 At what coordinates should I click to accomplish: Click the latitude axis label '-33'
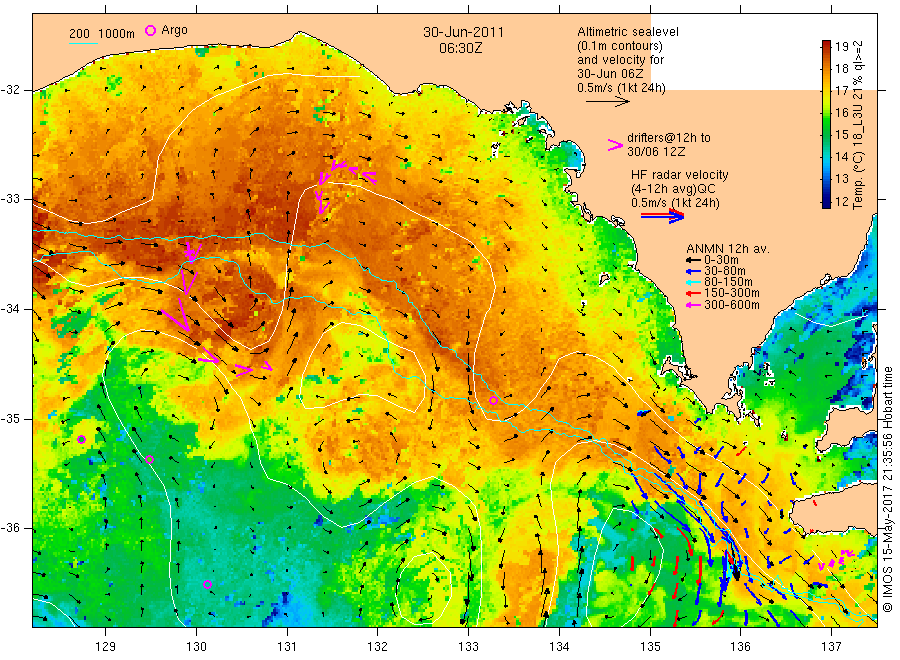[10, 199]
